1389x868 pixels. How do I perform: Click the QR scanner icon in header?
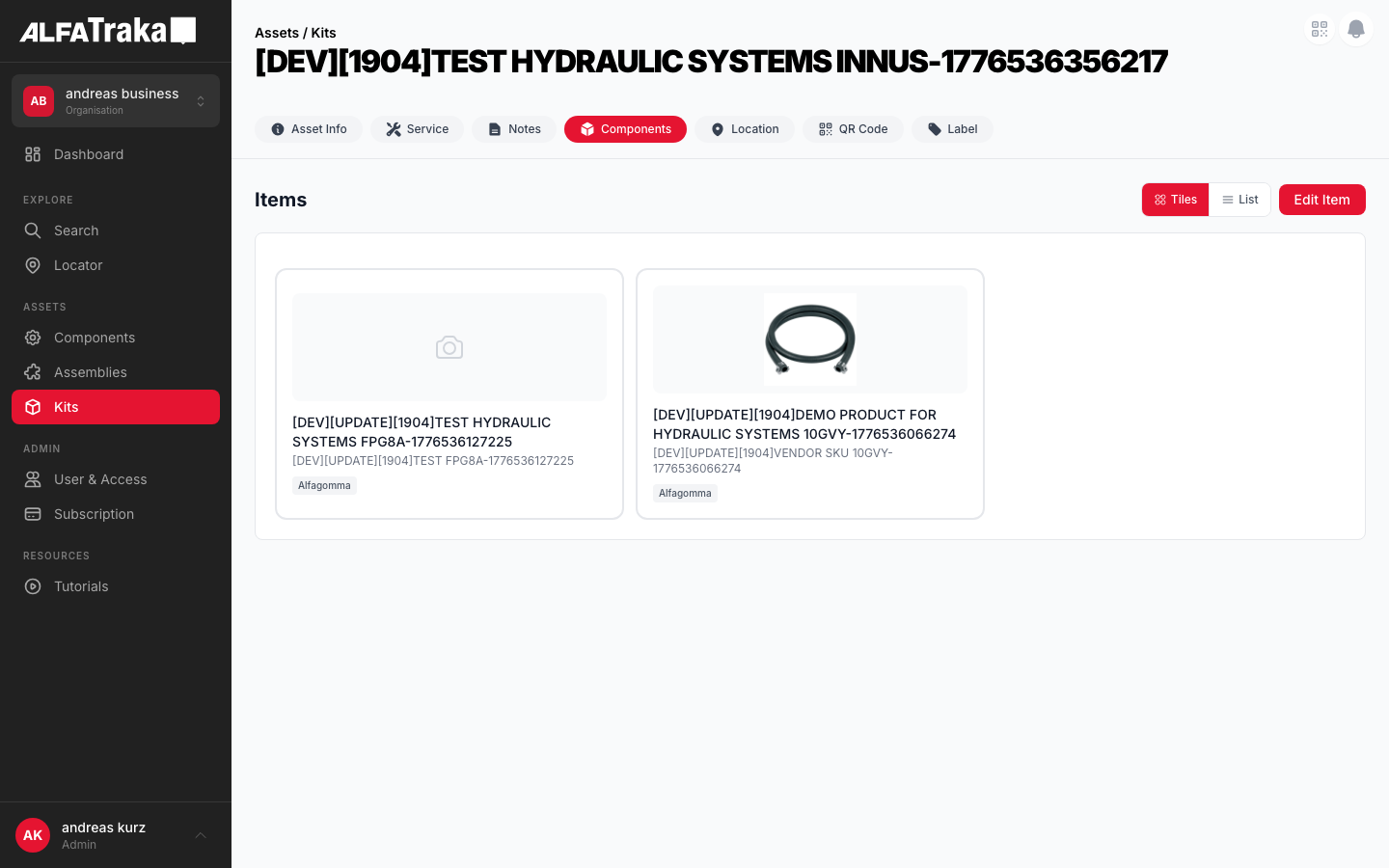(1319, 29)
